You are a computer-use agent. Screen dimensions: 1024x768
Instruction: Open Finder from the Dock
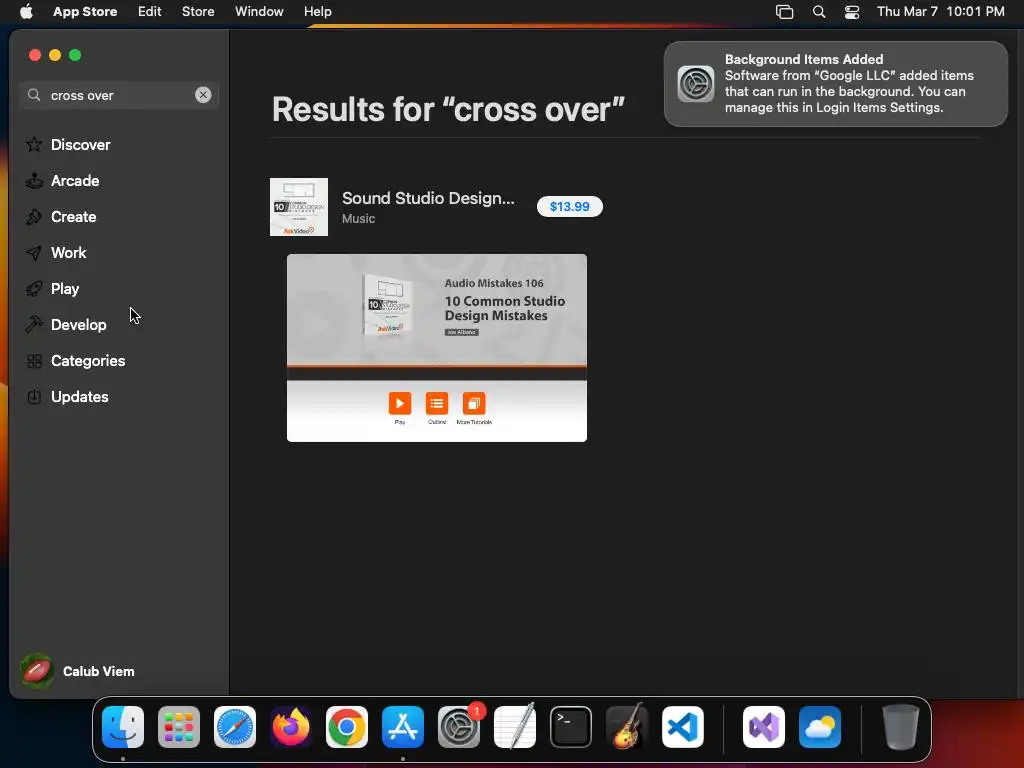pos(123,727)
